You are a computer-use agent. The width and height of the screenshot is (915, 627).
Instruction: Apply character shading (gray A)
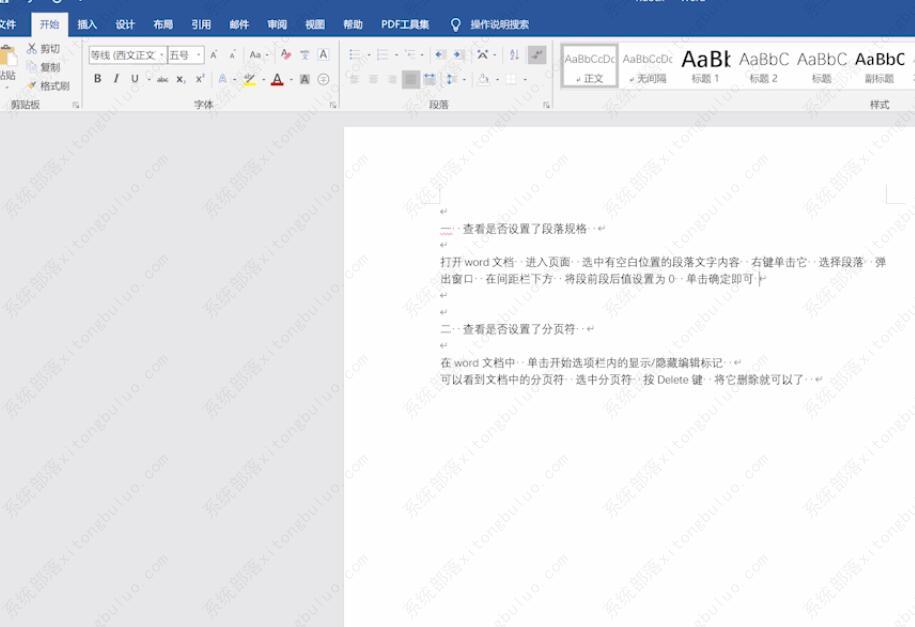click(305, 79)
